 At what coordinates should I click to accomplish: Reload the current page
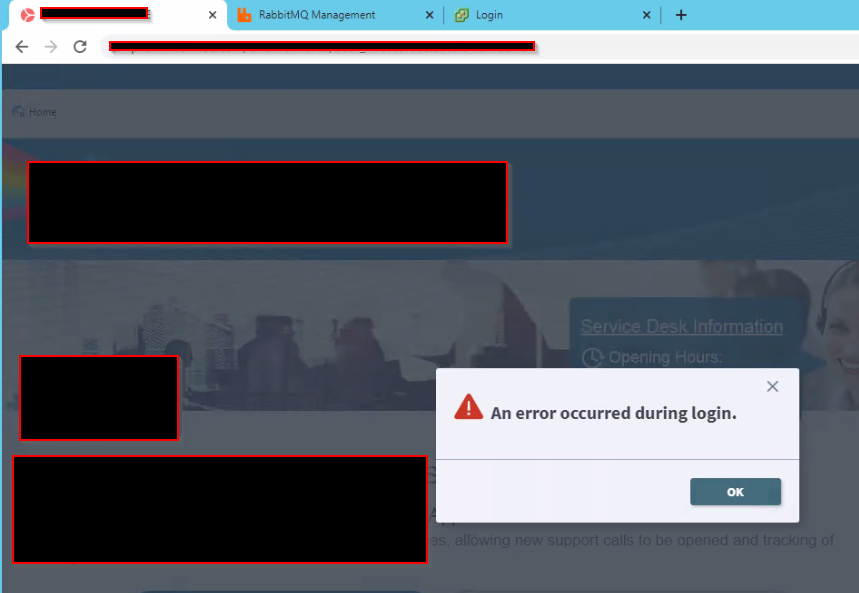pos(80,46)
